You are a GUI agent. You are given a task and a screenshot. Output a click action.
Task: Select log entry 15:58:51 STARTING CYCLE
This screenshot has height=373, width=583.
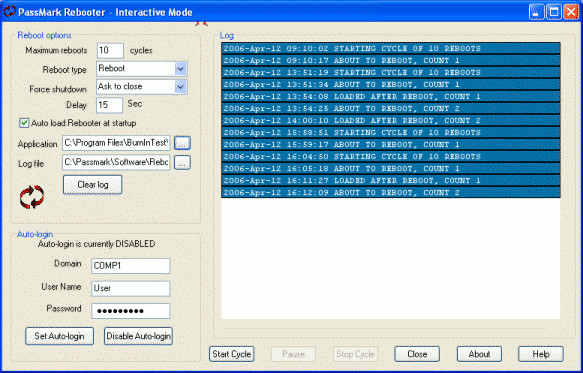[391, 132]
